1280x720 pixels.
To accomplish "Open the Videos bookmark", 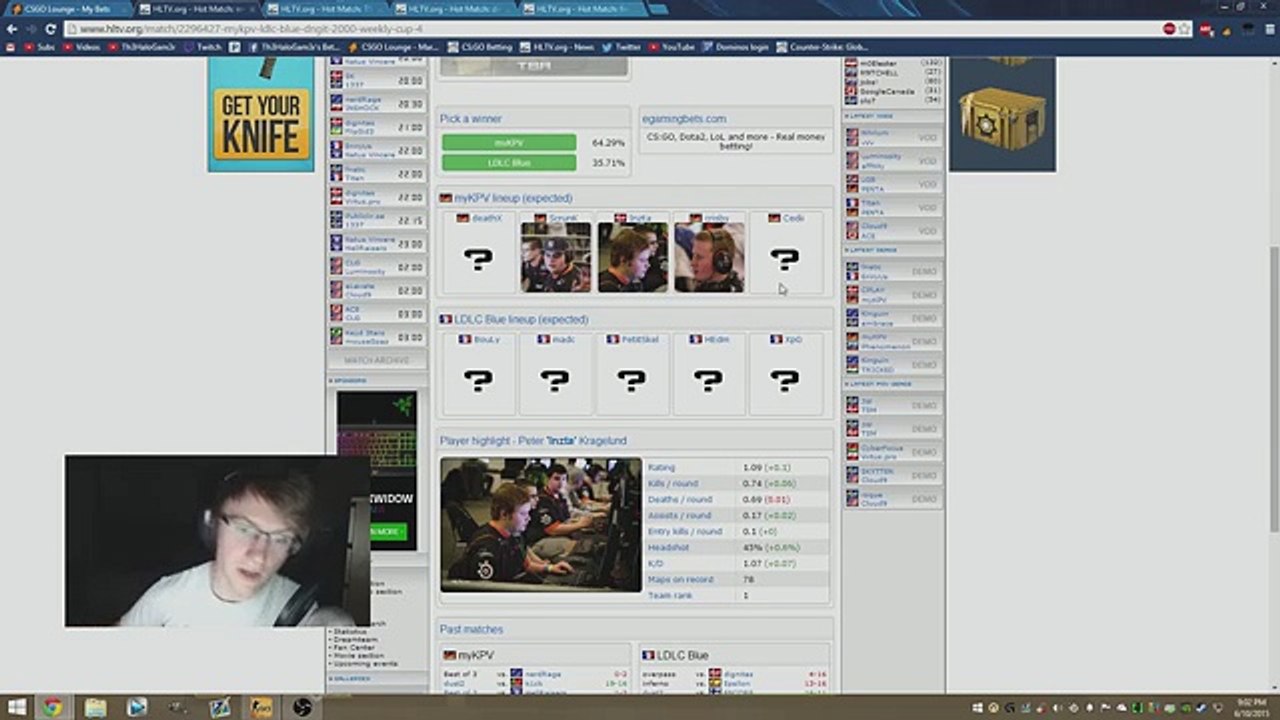I will pos(82,47).
